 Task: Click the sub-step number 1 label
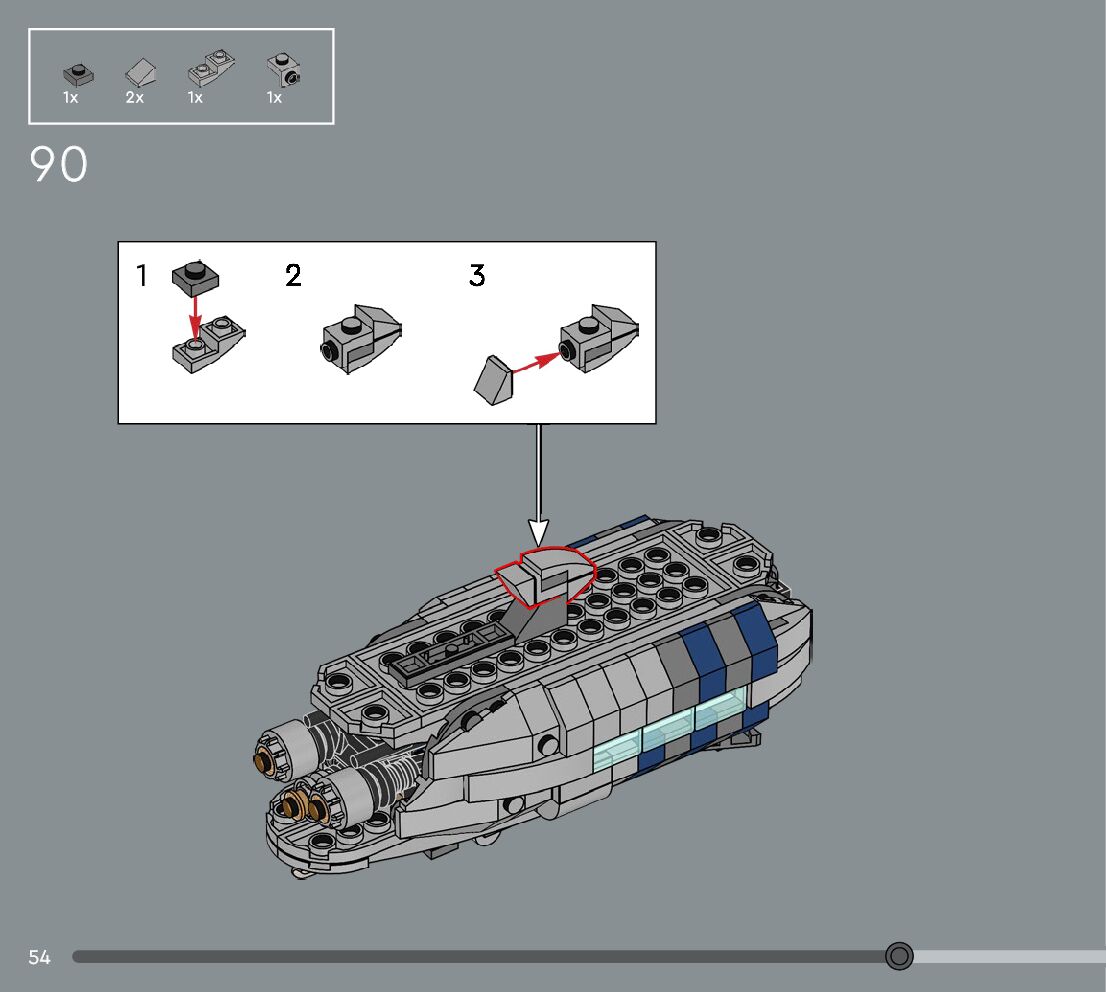142,275
